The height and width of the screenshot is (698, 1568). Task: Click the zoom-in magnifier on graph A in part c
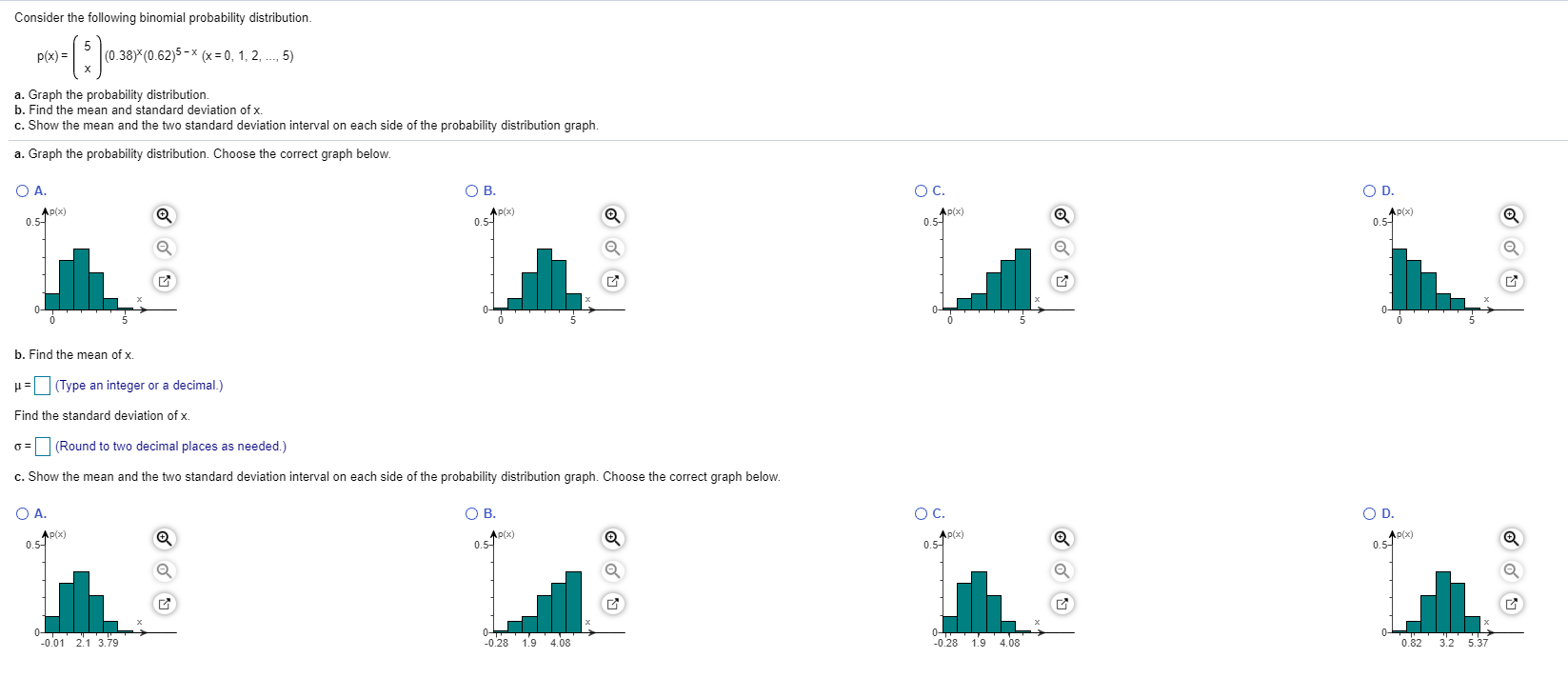click(x=163, y=539)
